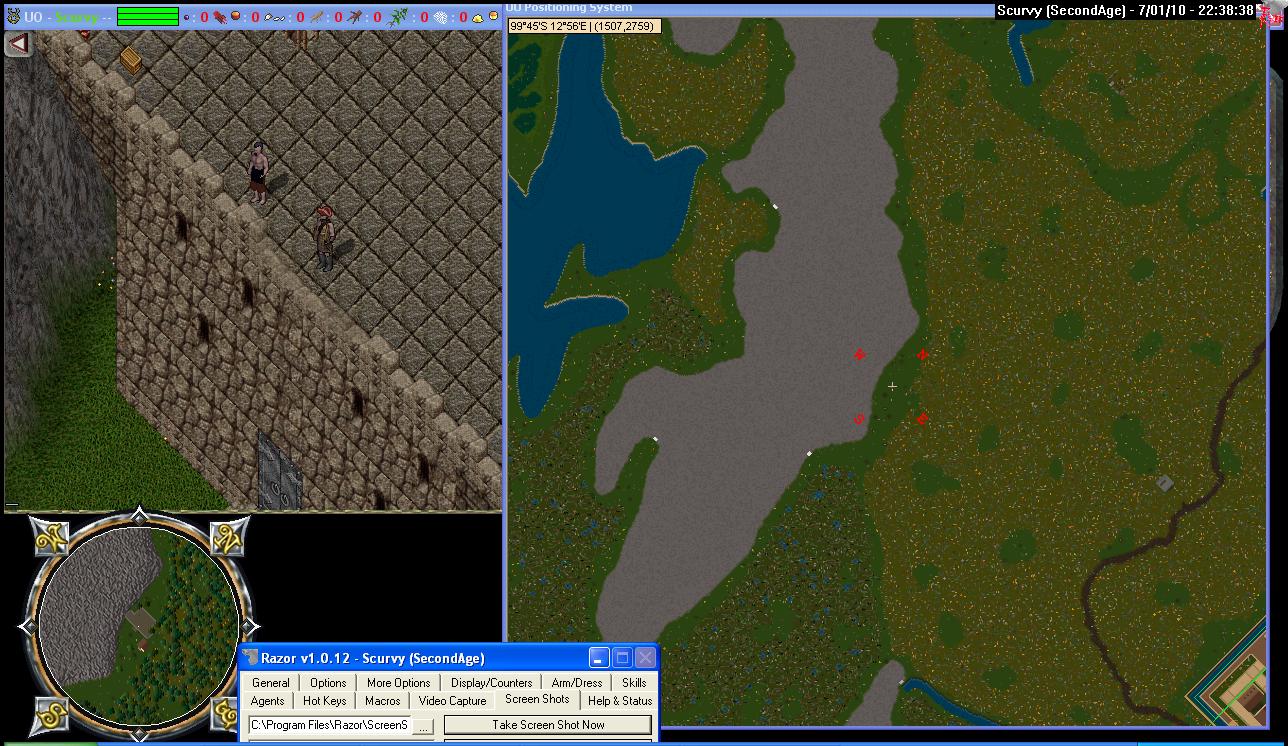Click the green health status bar

point(148,17)
